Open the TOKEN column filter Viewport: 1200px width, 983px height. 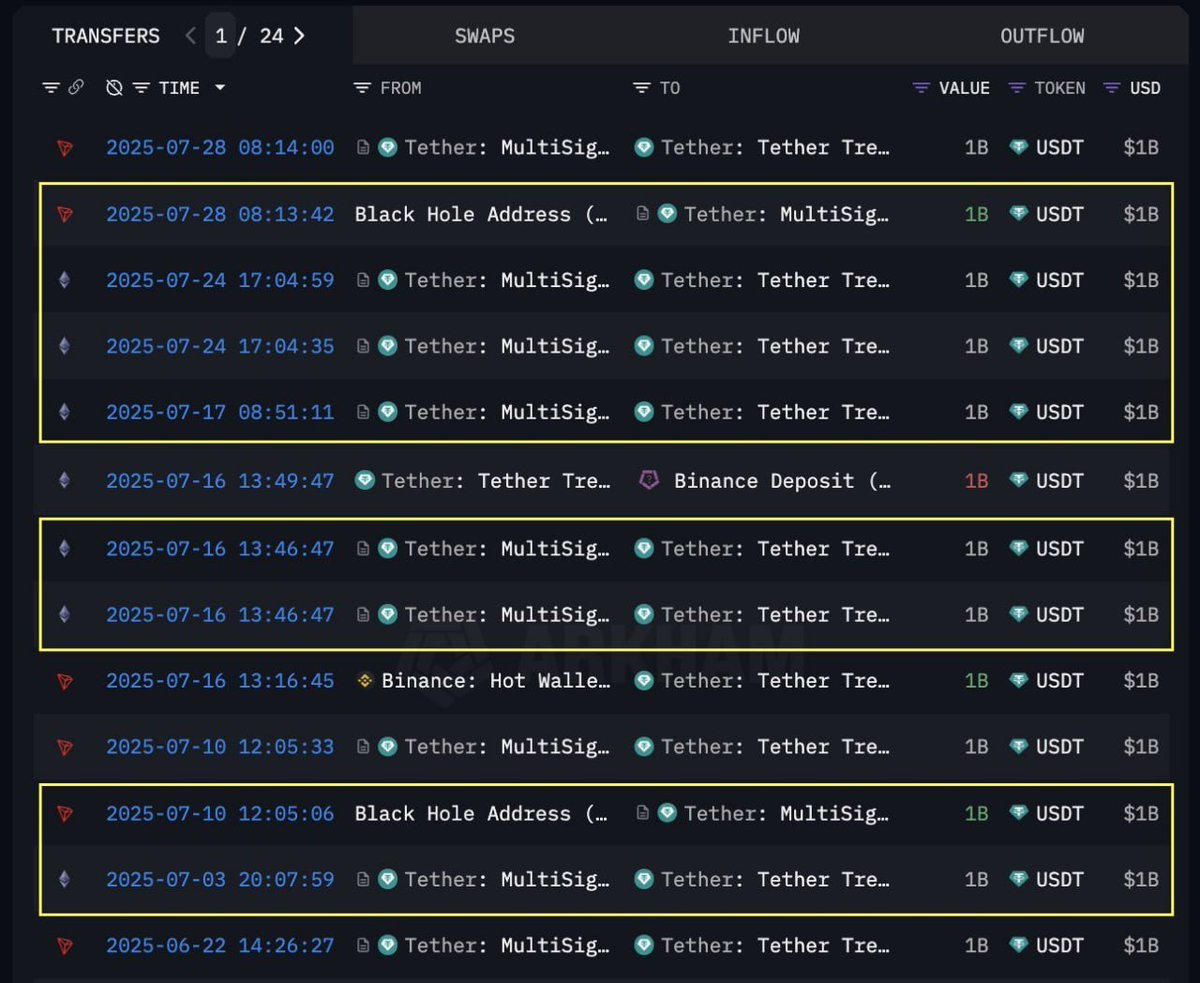click(x=1017, y=88)
